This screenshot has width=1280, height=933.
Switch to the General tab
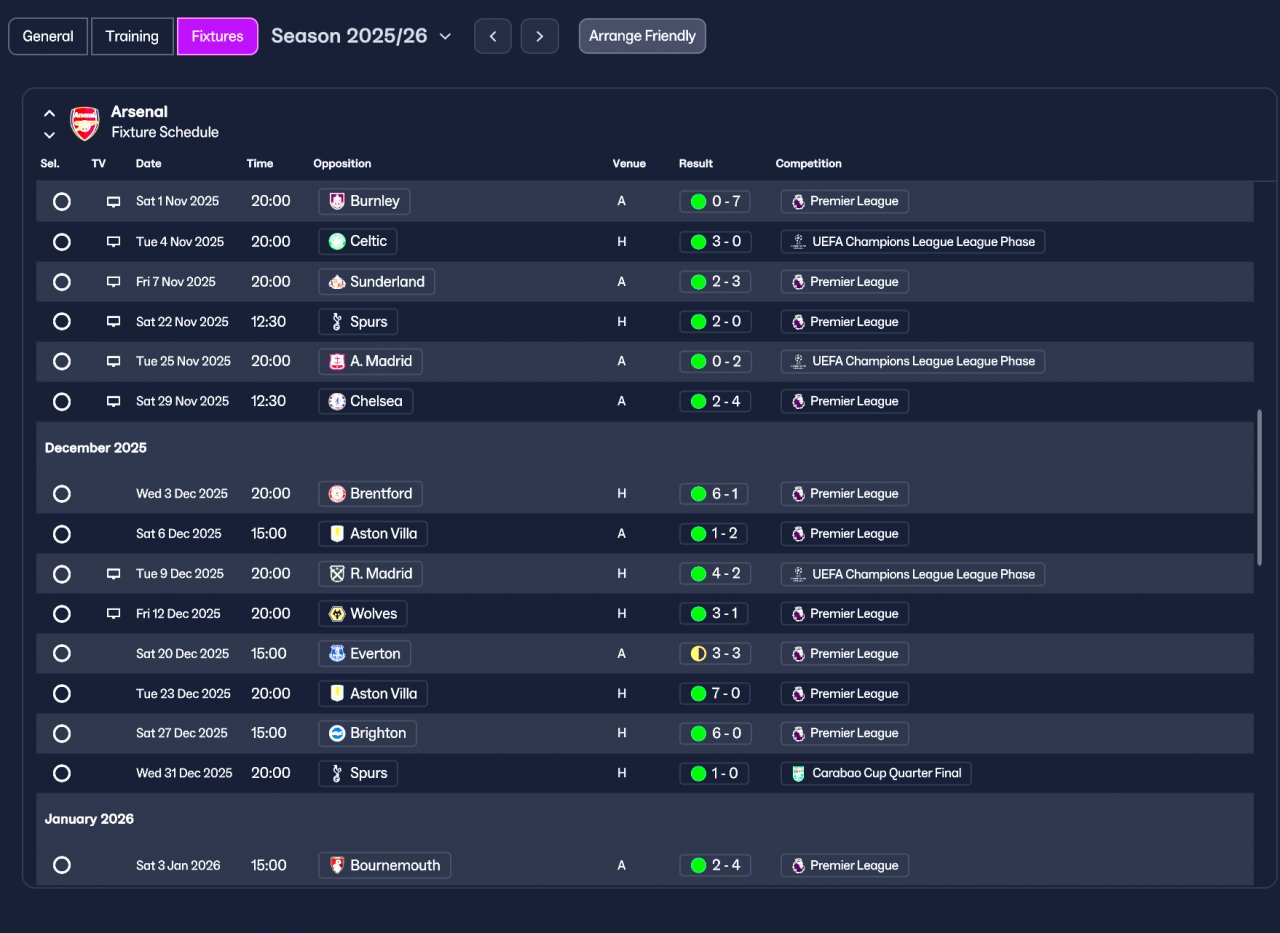48,36
